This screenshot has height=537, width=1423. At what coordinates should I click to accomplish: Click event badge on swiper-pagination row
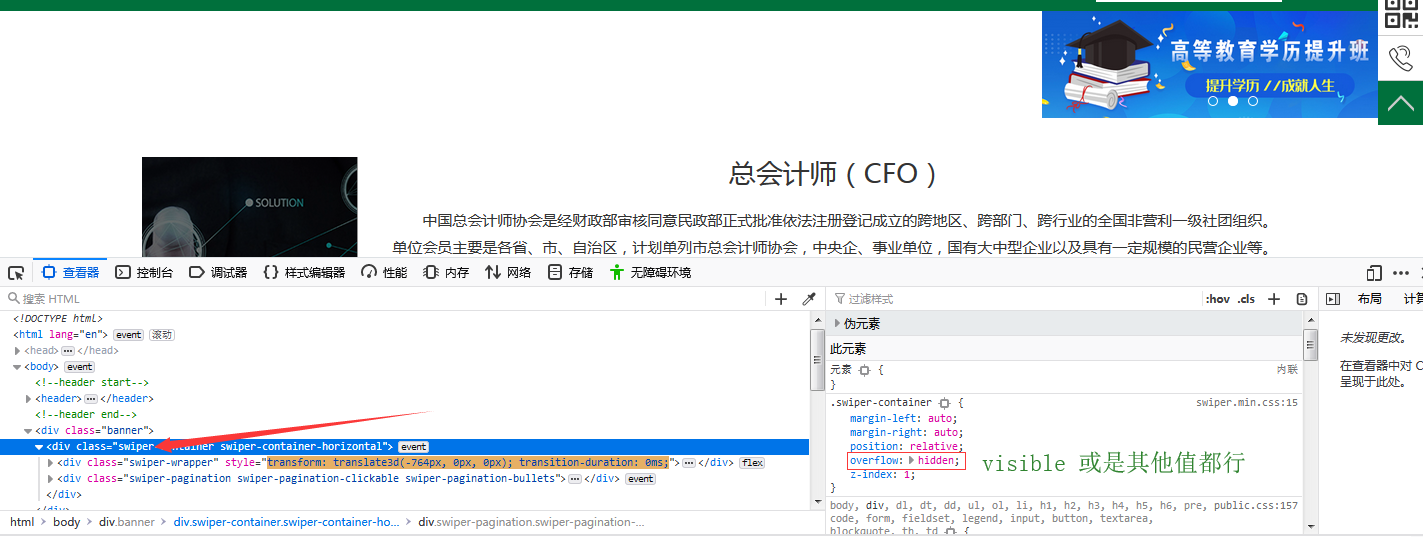(x=640, y=479)
